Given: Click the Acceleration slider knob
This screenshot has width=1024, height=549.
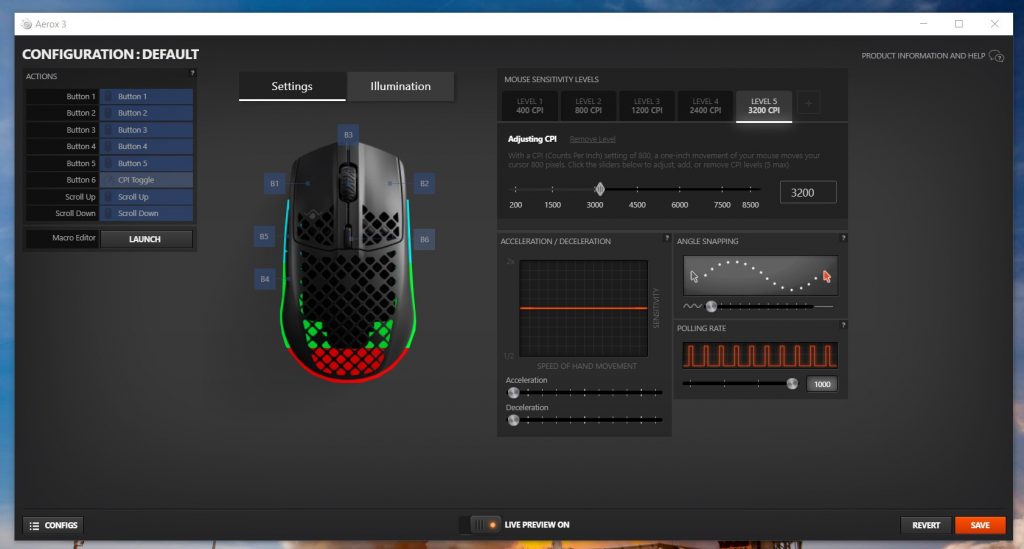Looking at the screenshot, I should (x=513, y=393).
